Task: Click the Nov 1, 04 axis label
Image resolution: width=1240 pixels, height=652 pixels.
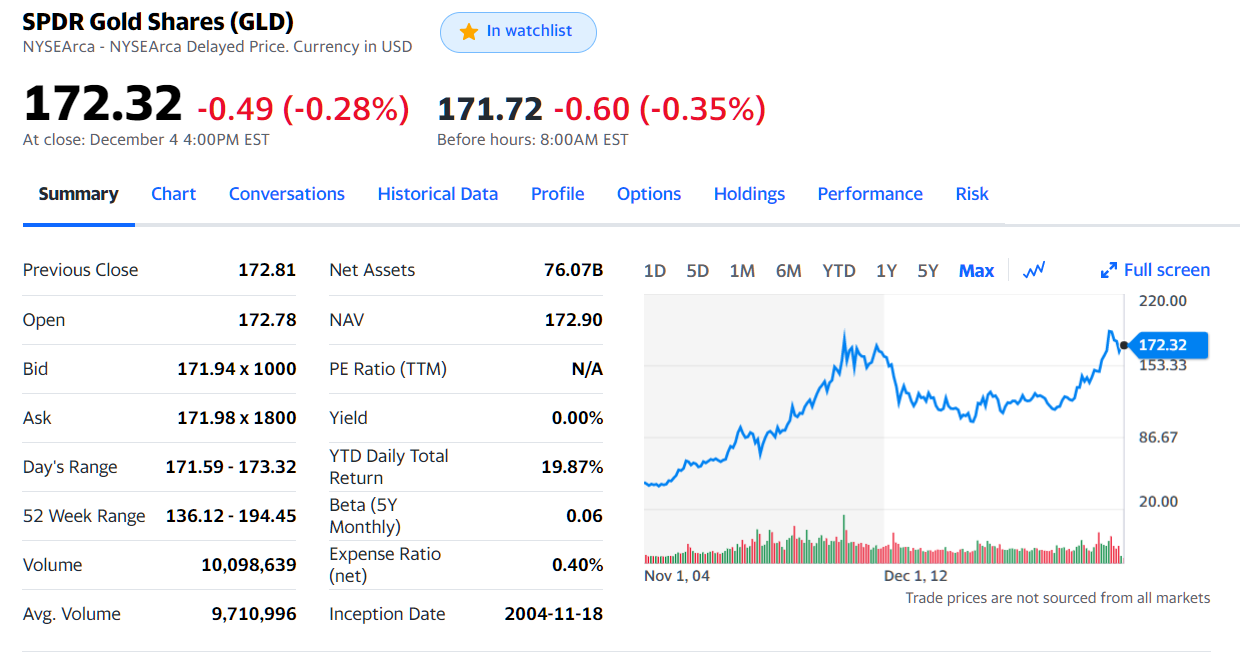Action: (x=677, y=576)
